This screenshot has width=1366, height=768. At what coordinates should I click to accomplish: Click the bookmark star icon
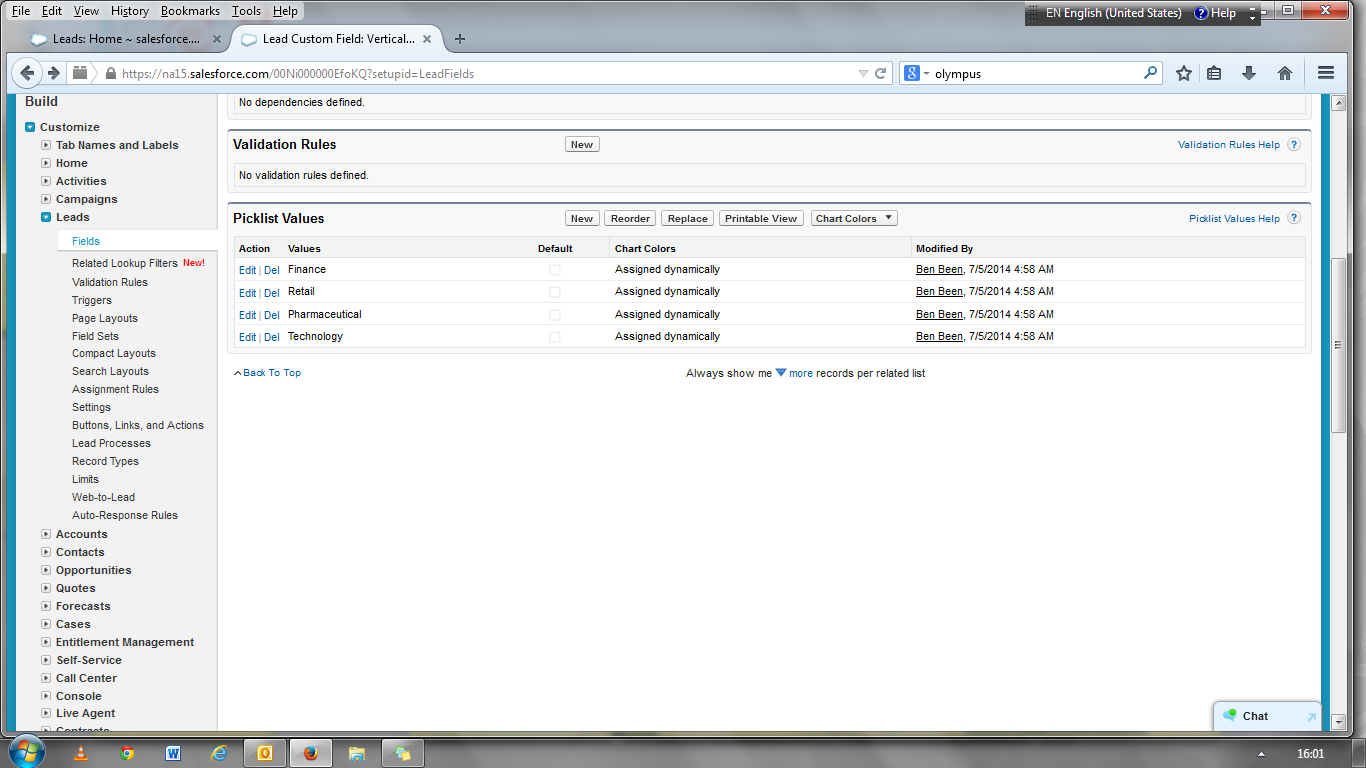pyautogui.click(x=1184, y=73)
